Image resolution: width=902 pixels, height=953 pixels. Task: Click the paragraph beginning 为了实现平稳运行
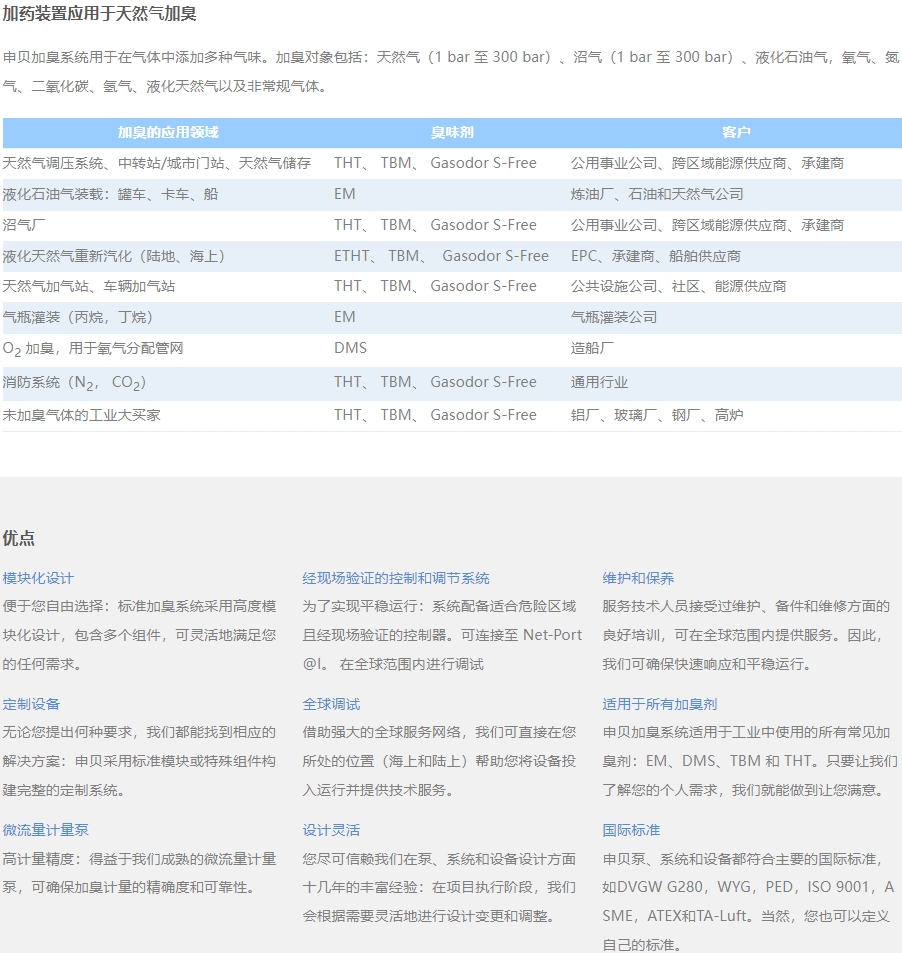click(x=442, y=635)
